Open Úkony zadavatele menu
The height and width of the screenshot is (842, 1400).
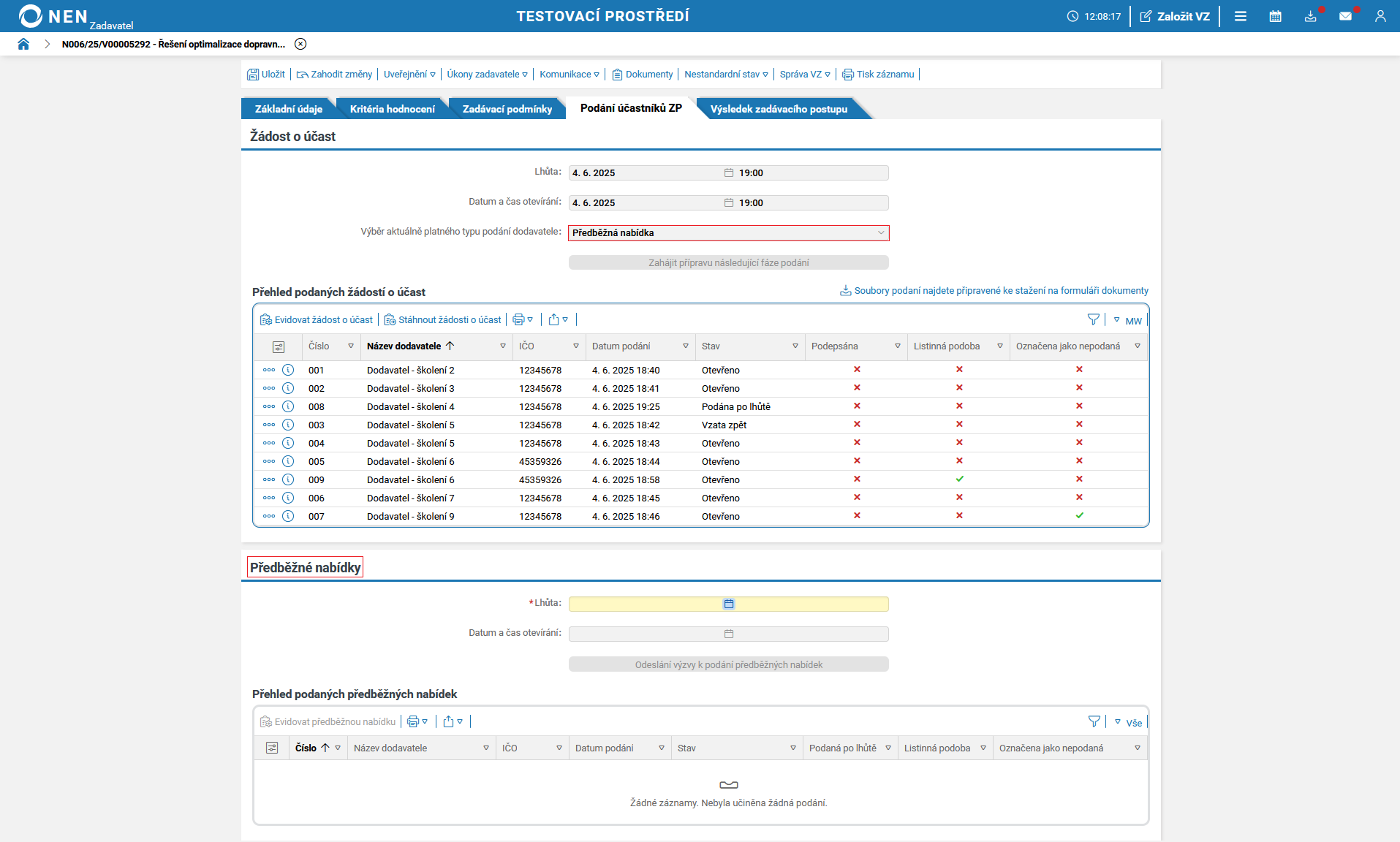[x=487, y=75]
